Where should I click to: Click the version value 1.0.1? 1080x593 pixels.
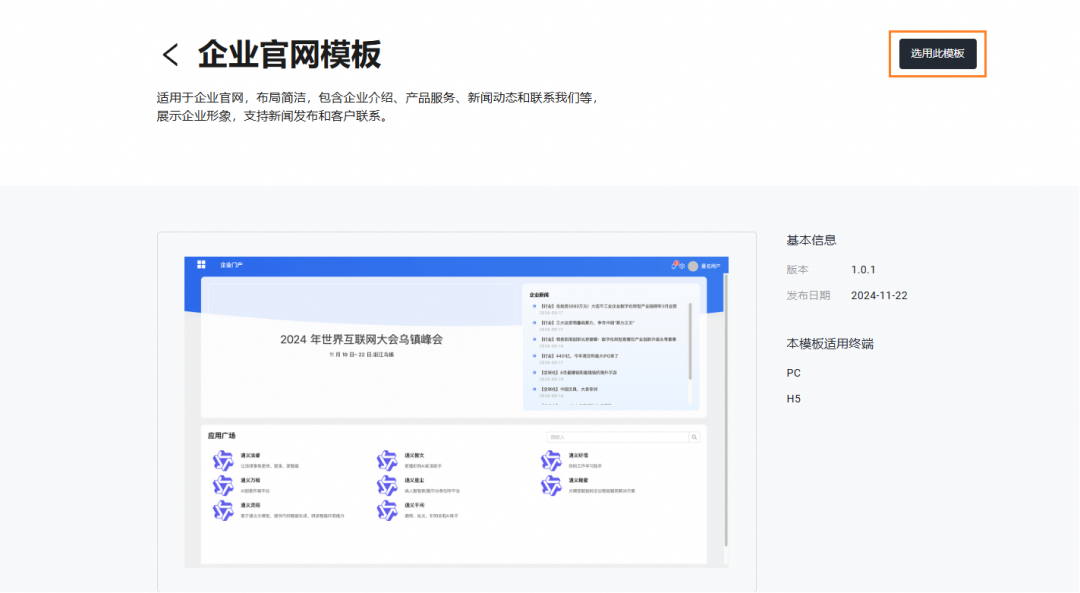tap(863, 270)
